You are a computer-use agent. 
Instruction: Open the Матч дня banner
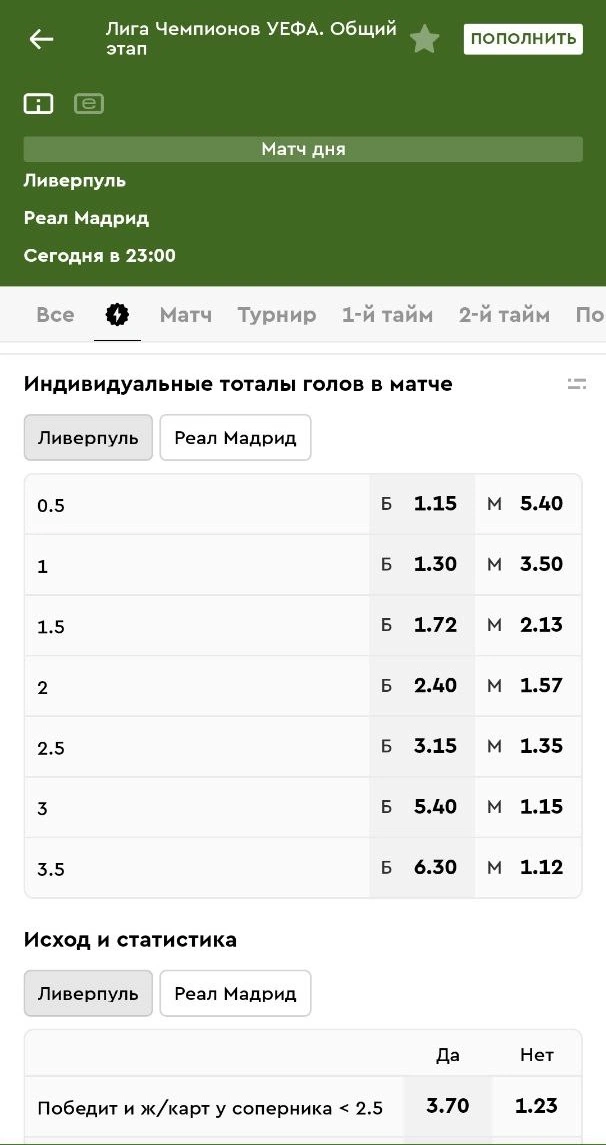303,149
